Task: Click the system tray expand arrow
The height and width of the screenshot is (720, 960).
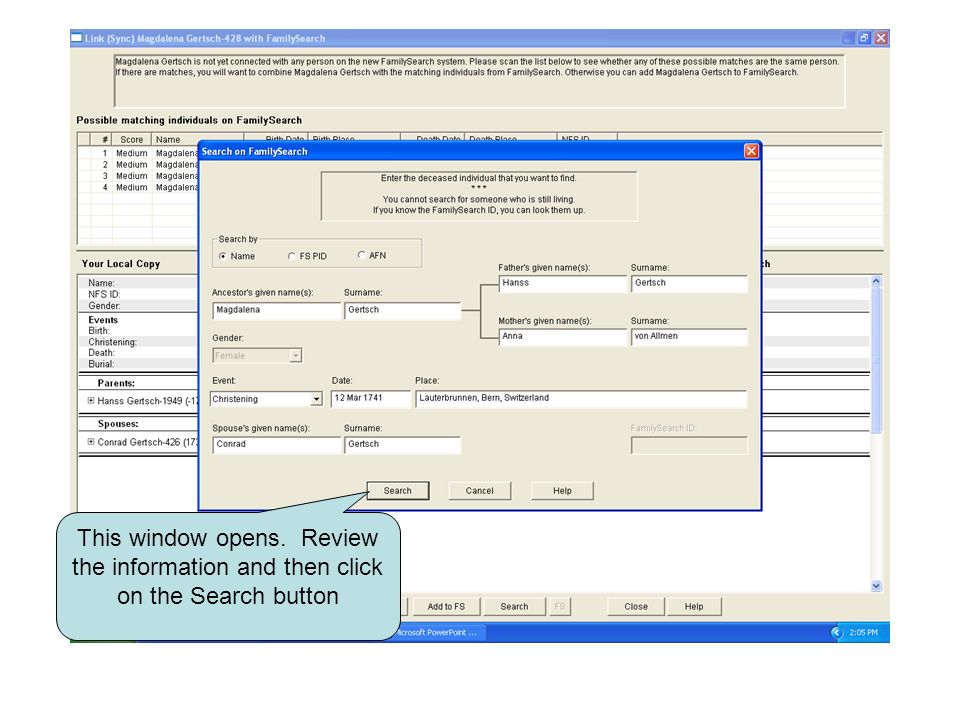Action: (x=836, y=632)
